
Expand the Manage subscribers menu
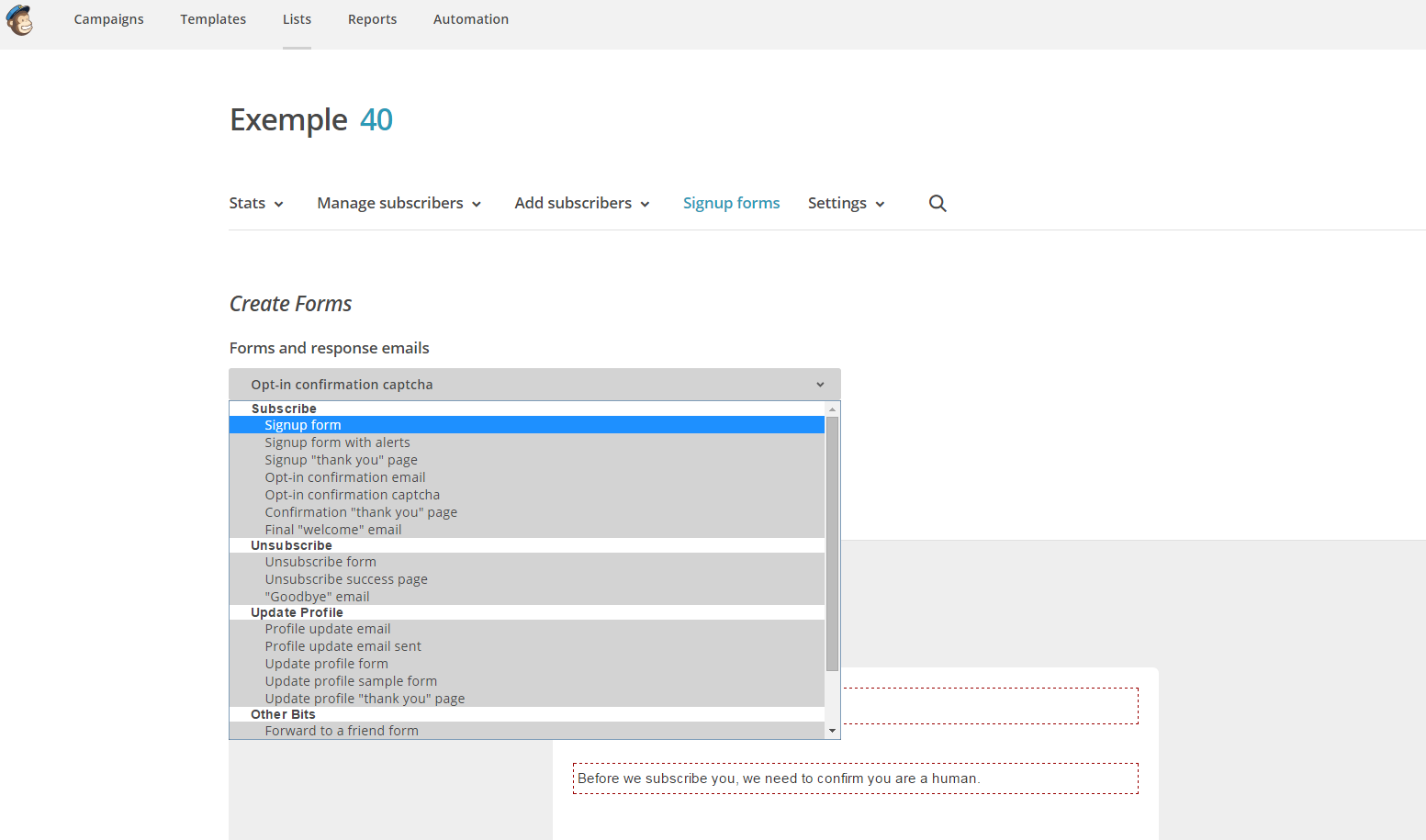point(399,203)
